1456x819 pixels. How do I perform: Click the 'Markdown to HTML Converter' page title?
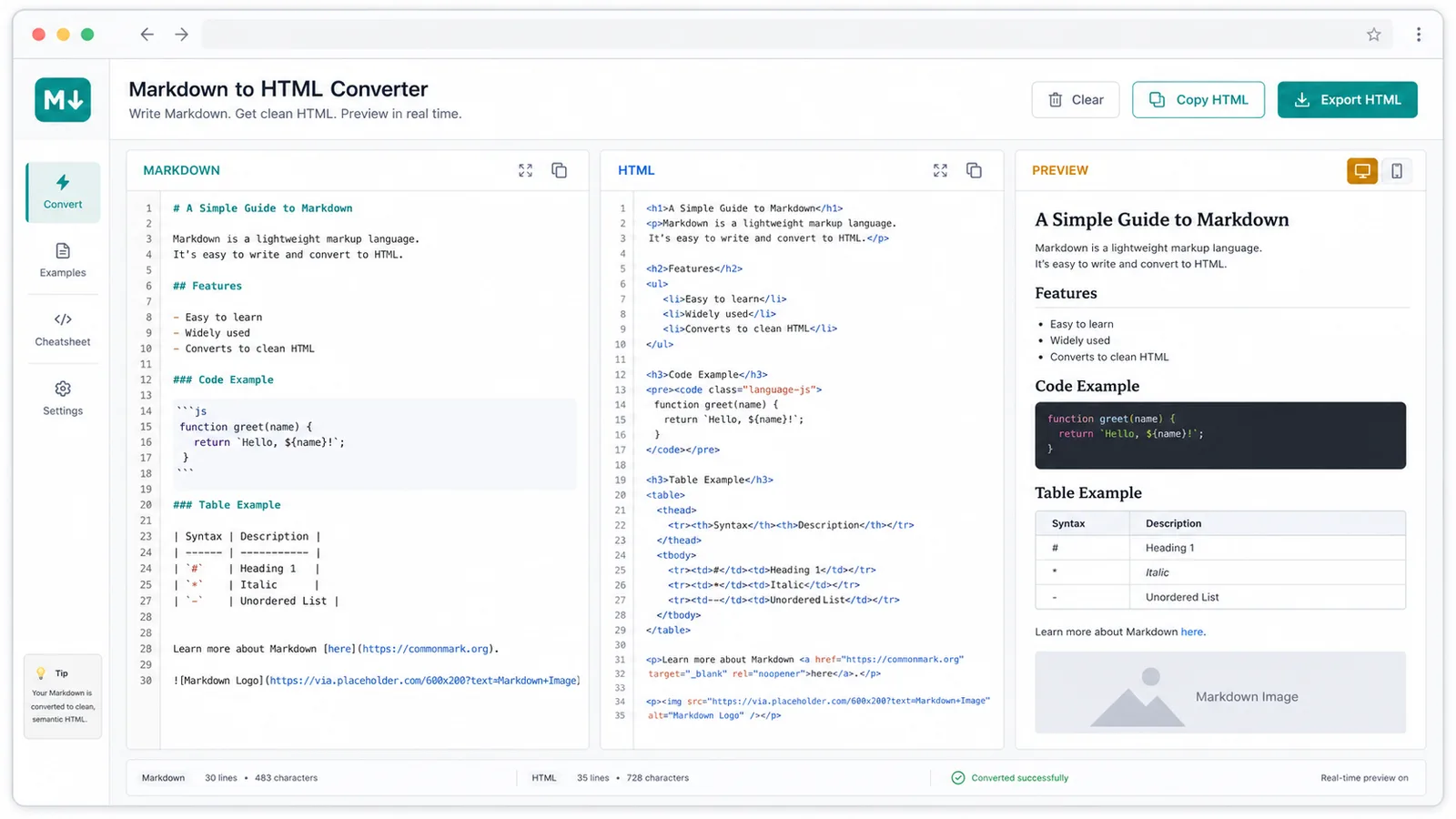point(278,89)
